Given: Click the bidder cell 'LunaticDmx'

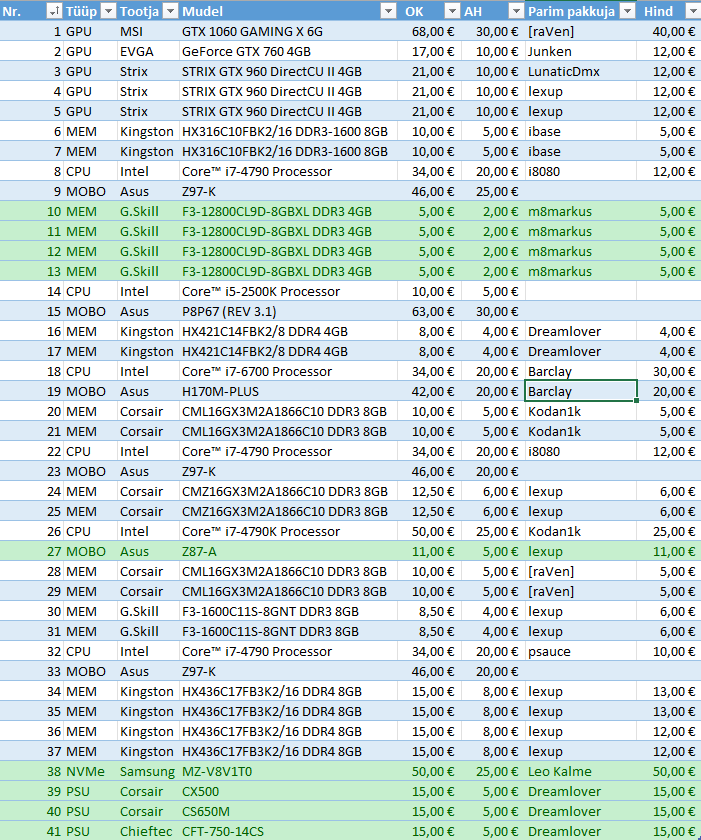Looking at the screenshot, I should 581,72.
